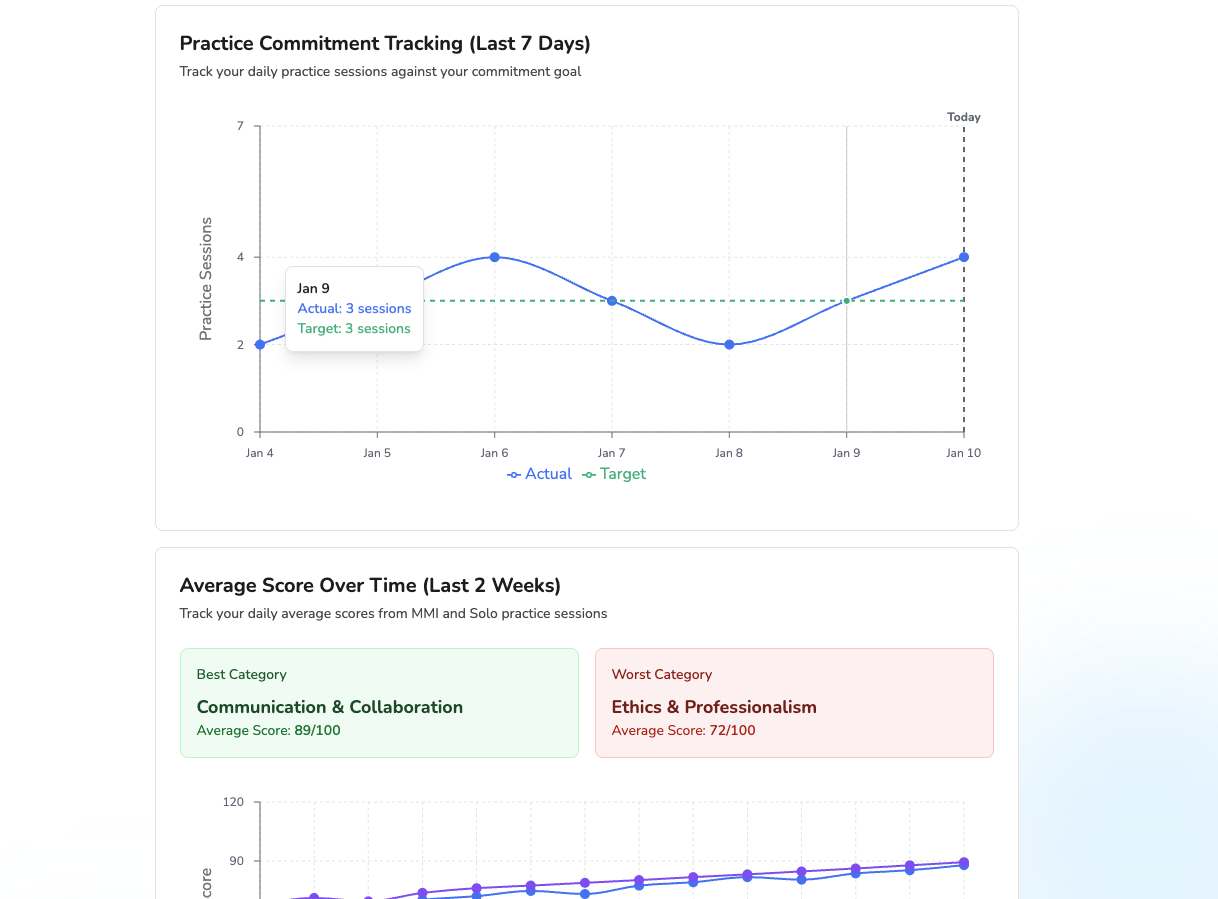The image size is (1218, 899).
Task: Toggle the Actual series in the chart legend
Action: pos(539,473)
